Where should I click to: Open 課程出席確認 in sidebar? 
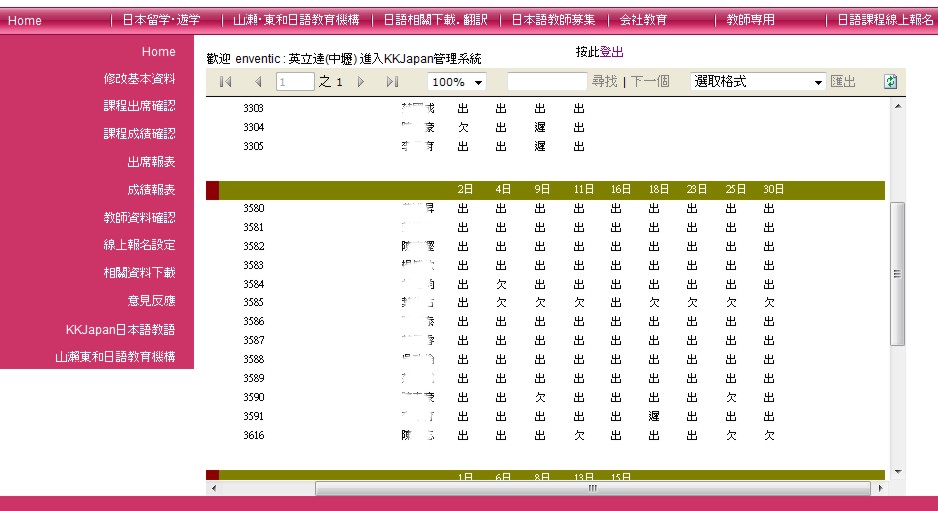coord(139,105)
